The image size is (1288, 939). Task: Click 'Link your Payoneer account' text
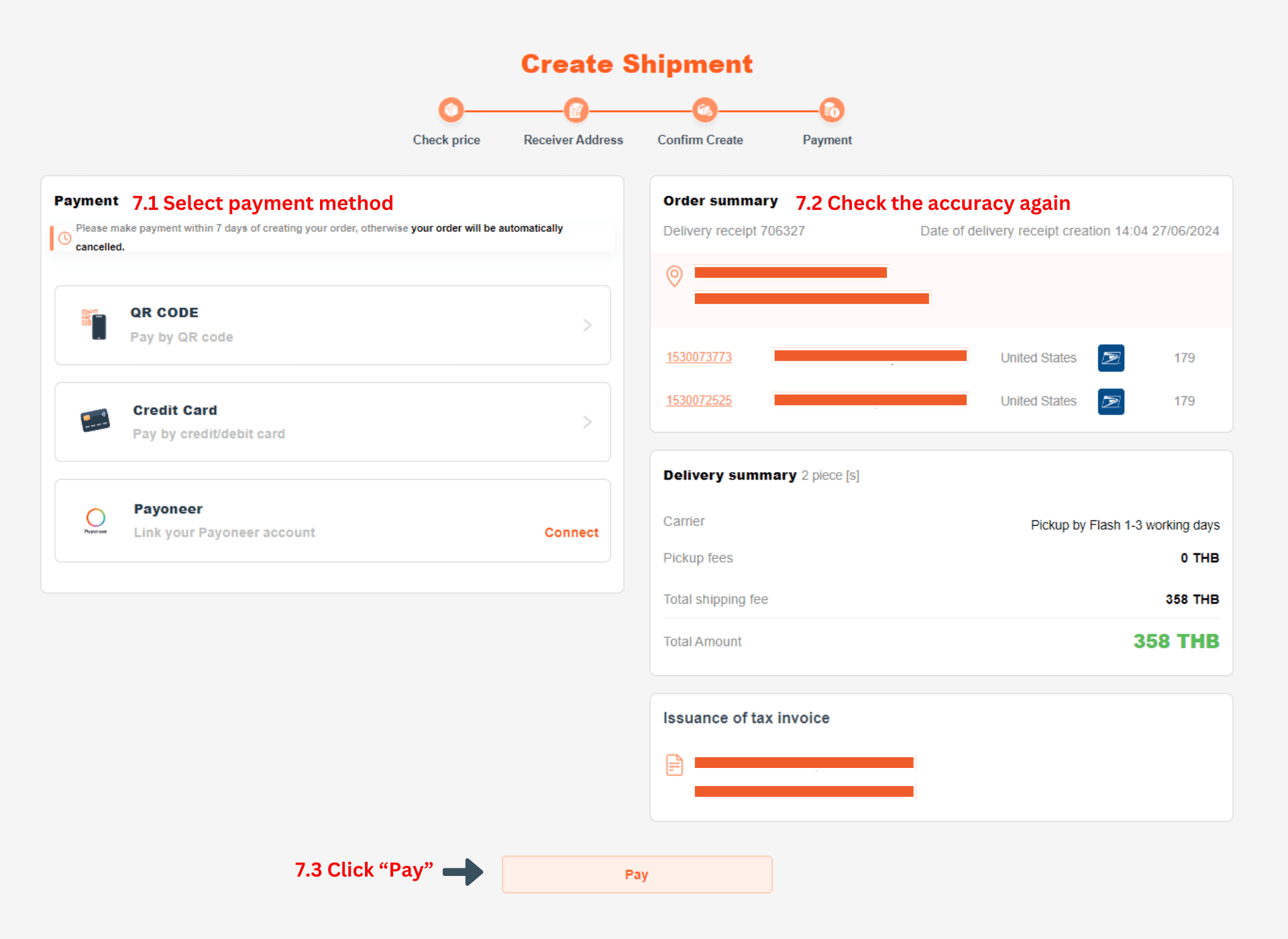pos(225,533)
